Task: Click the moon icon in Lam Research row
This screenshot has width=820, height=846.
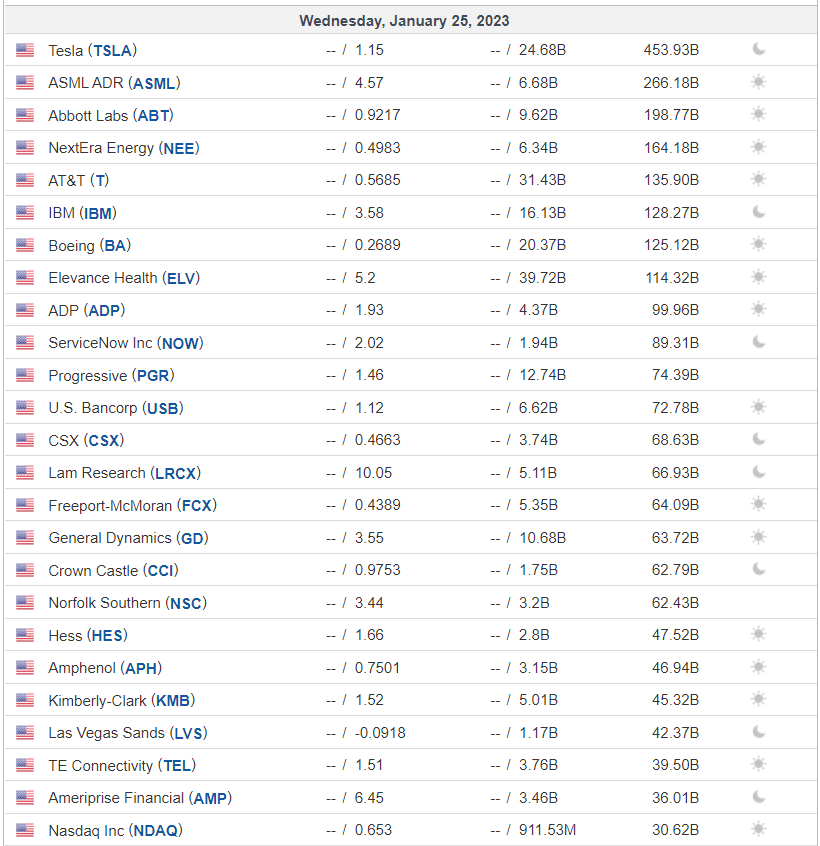Action: coord(758,472)
